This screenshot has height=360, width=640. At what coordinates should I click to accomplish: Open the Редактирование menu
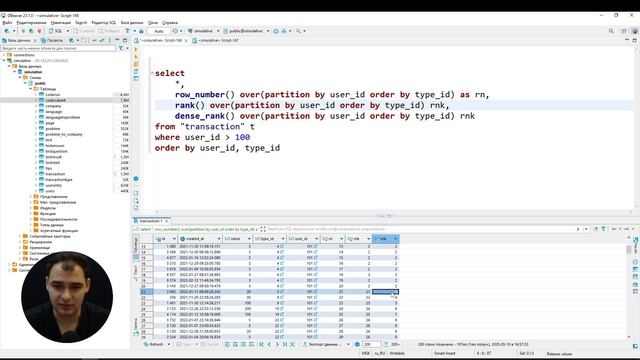tap(31, 23)
